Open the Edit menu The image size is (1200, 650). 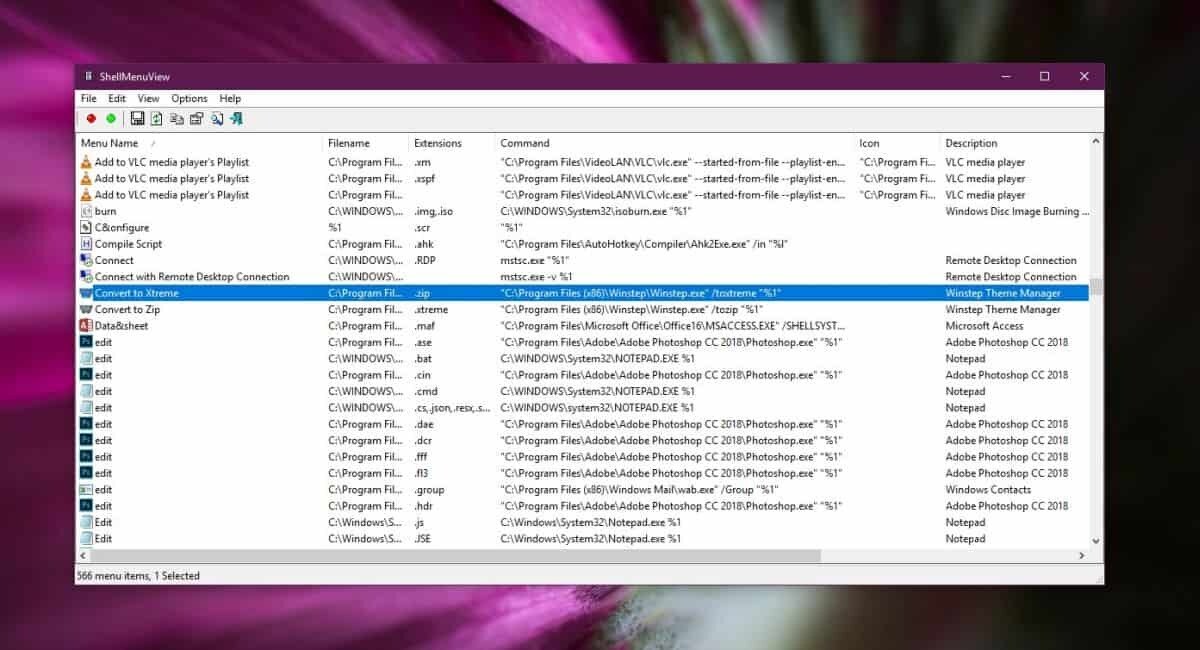(116, 98)
